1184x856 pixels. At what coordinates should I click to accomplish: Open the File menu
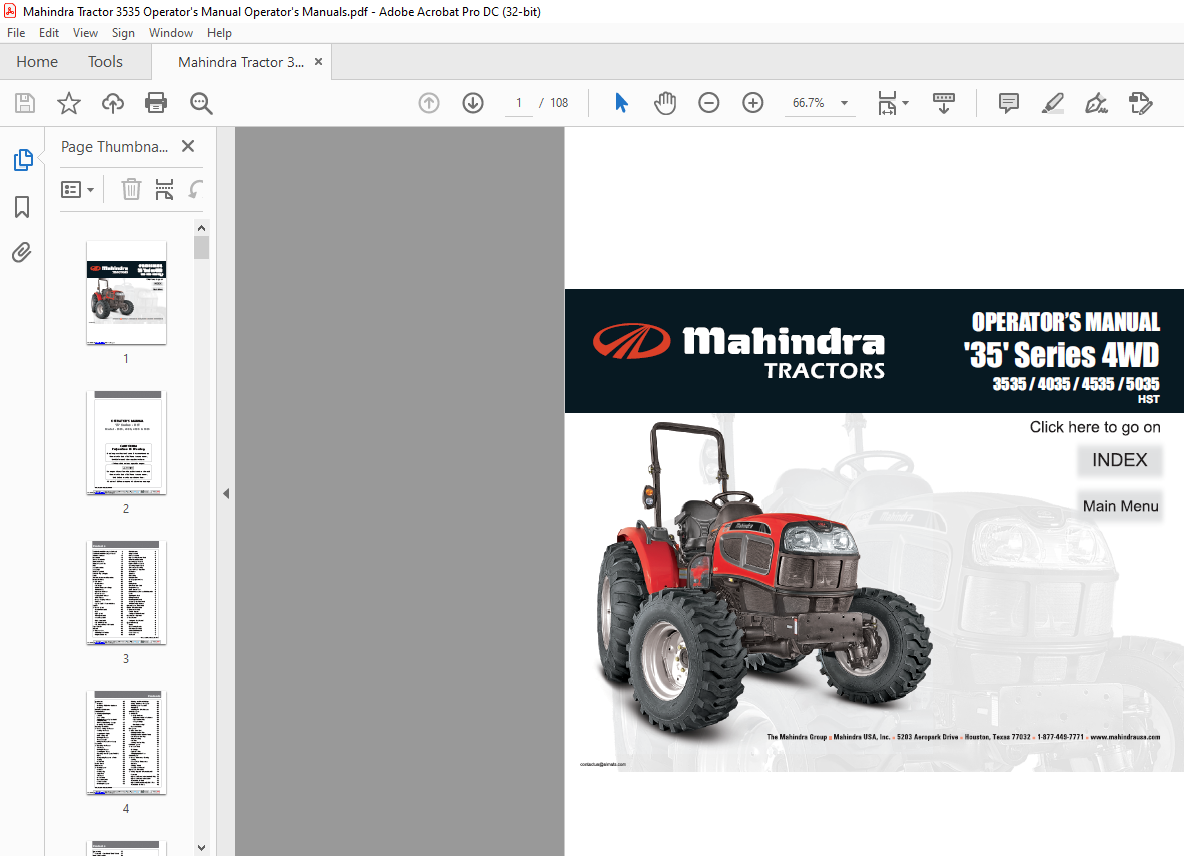[x=16, y=32]
